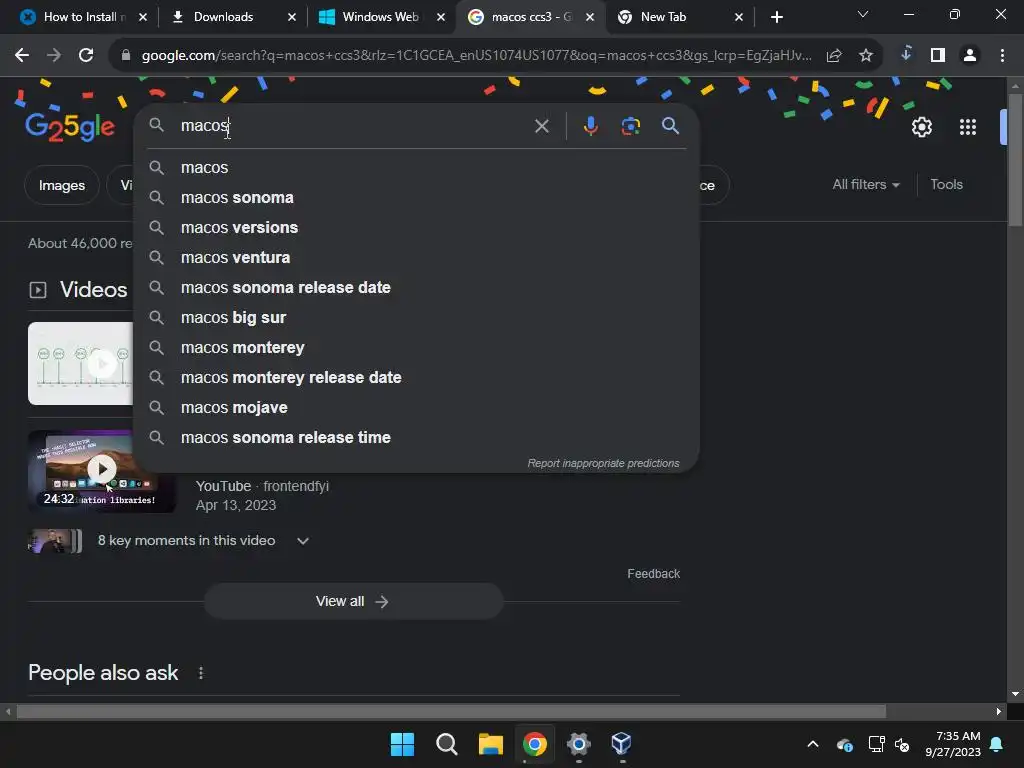Image resolution: width=1024 pixels, height=768 pixels.
Task: Choose macos monterey release date suggestion
Action: 417,377
